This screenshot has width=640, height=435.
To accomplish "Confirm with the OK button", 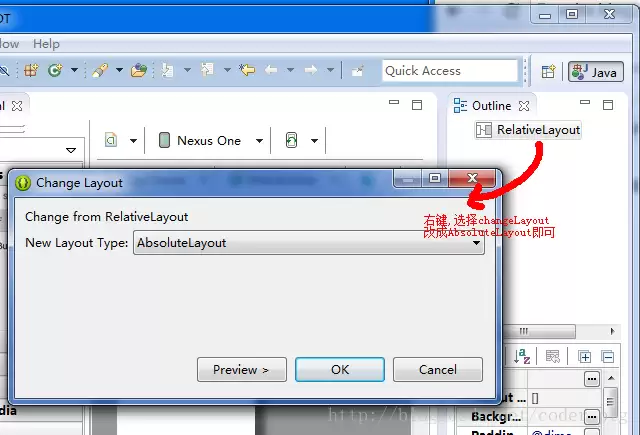I will point(340,370).
